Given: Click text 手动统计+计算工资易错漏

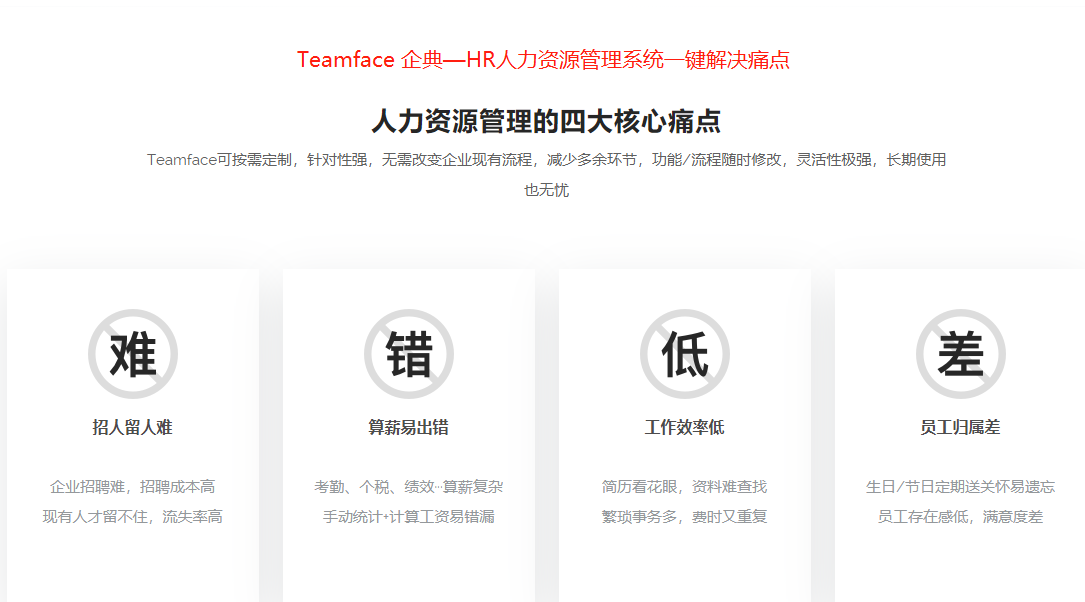Looking at the screenshot, I should pos(408,517).
